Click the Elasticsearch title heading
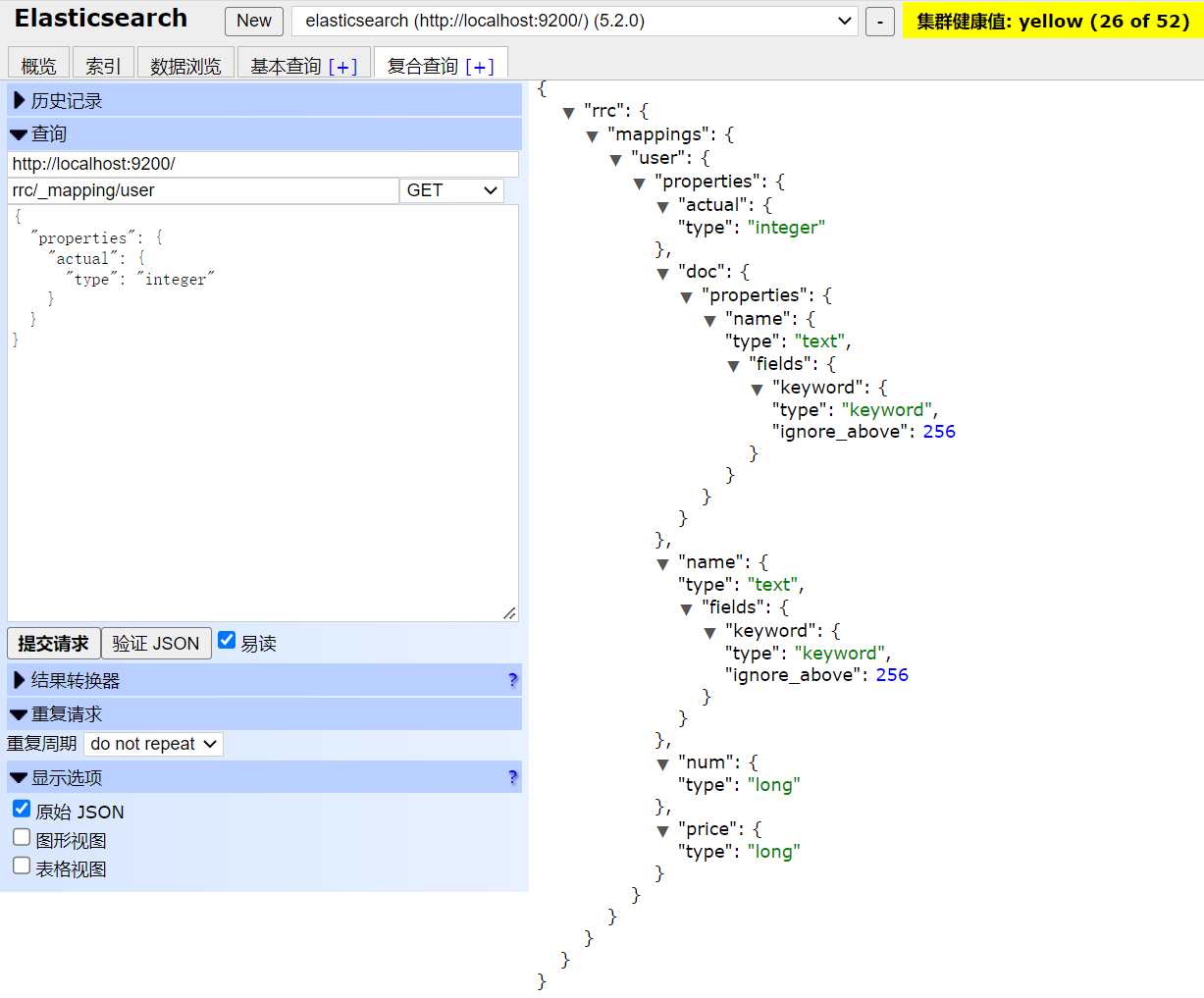 (x=101, y=18)
